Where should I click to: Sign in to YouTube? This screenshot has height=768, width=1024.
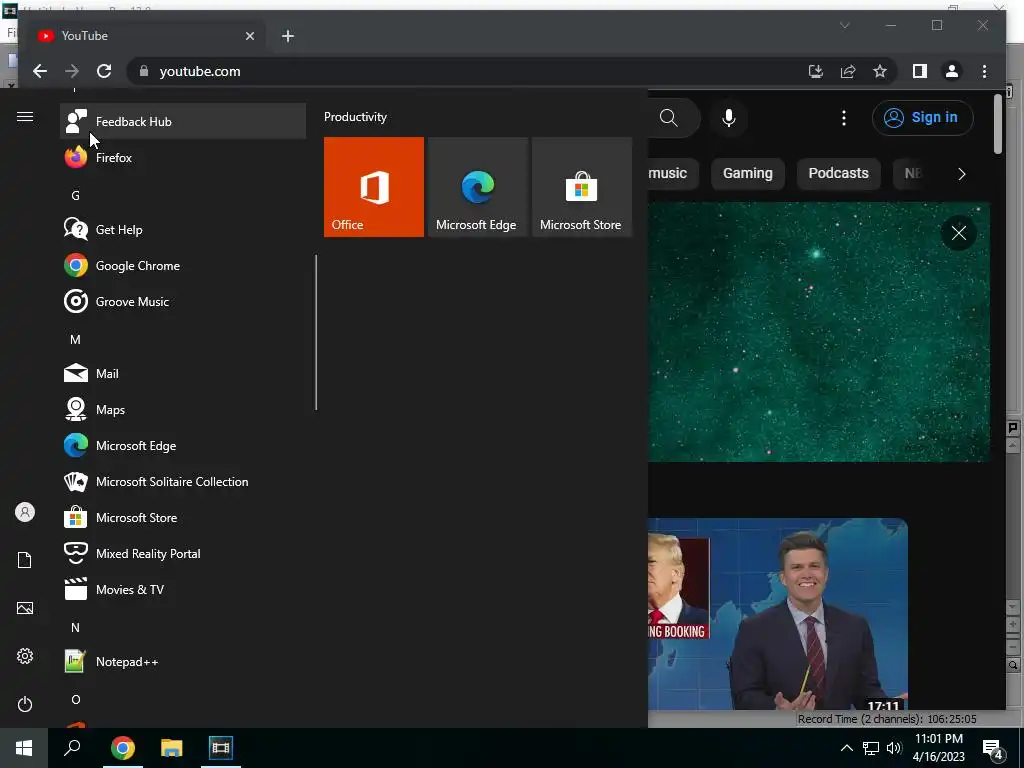click(x=922, y=118)
